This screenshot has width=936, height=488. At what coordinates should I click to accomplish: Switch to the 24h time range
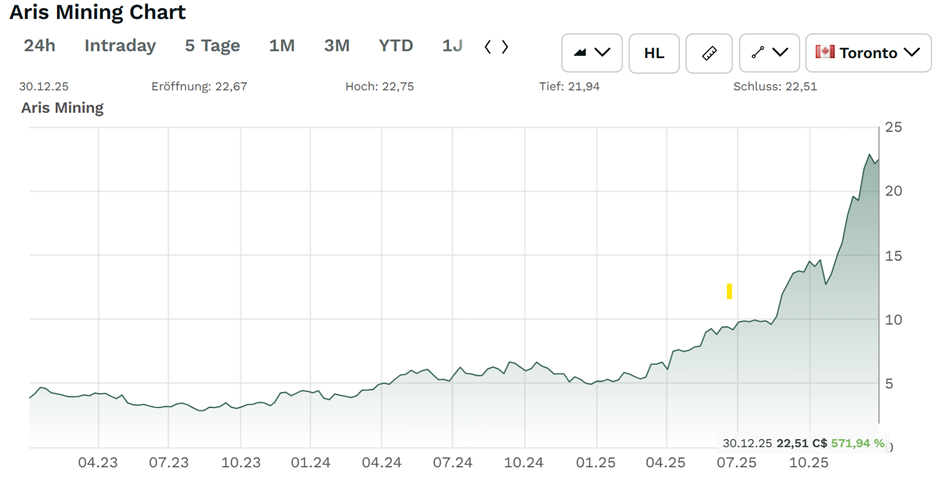tap(40, 46)
